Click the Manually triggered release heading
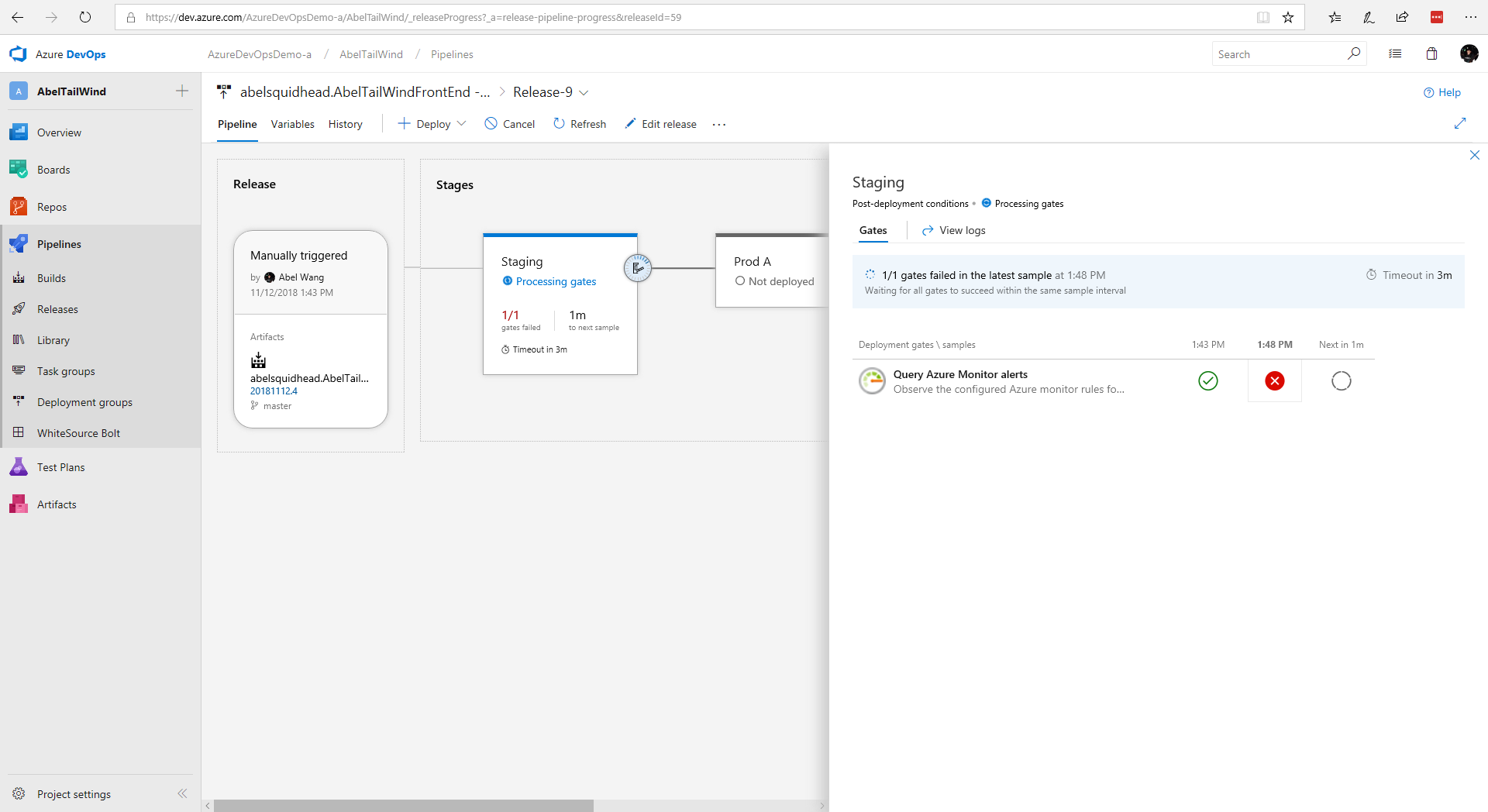Screen dimensions: 1488x812 click(x=298, y=256)
